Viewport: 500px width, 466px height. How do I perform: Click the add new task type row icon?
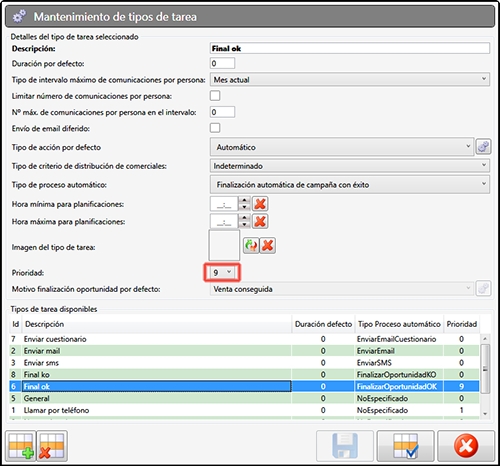pos(21,446)
